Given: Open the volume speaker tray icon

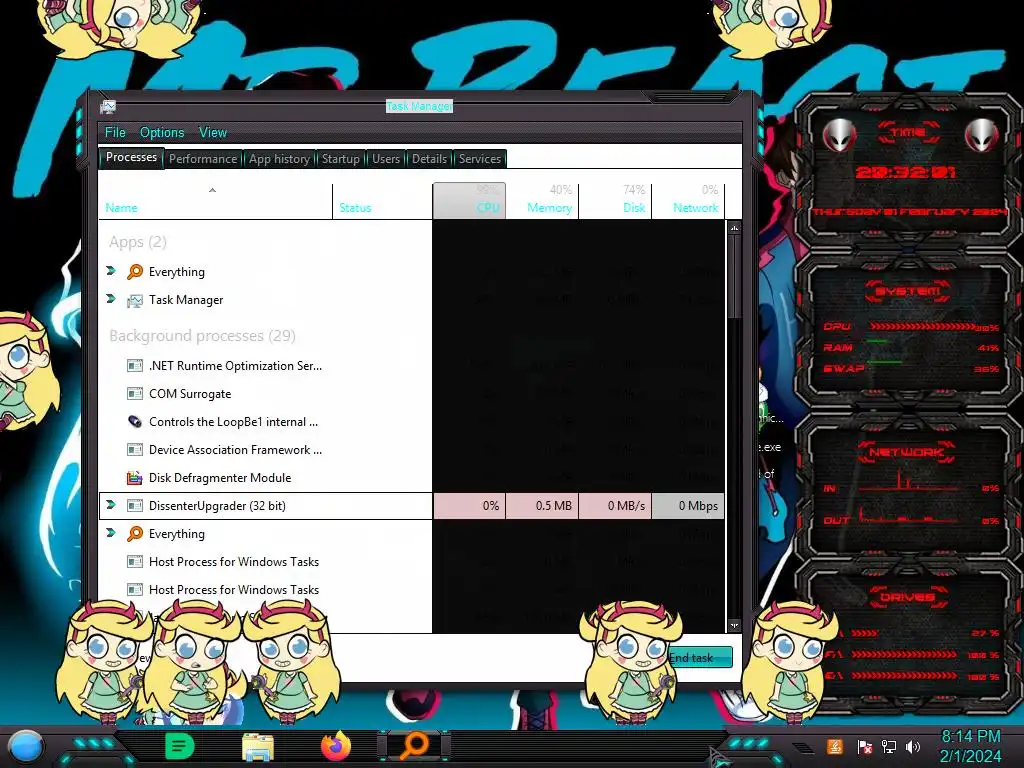Looking at the screenshot, I should point(913,747).
